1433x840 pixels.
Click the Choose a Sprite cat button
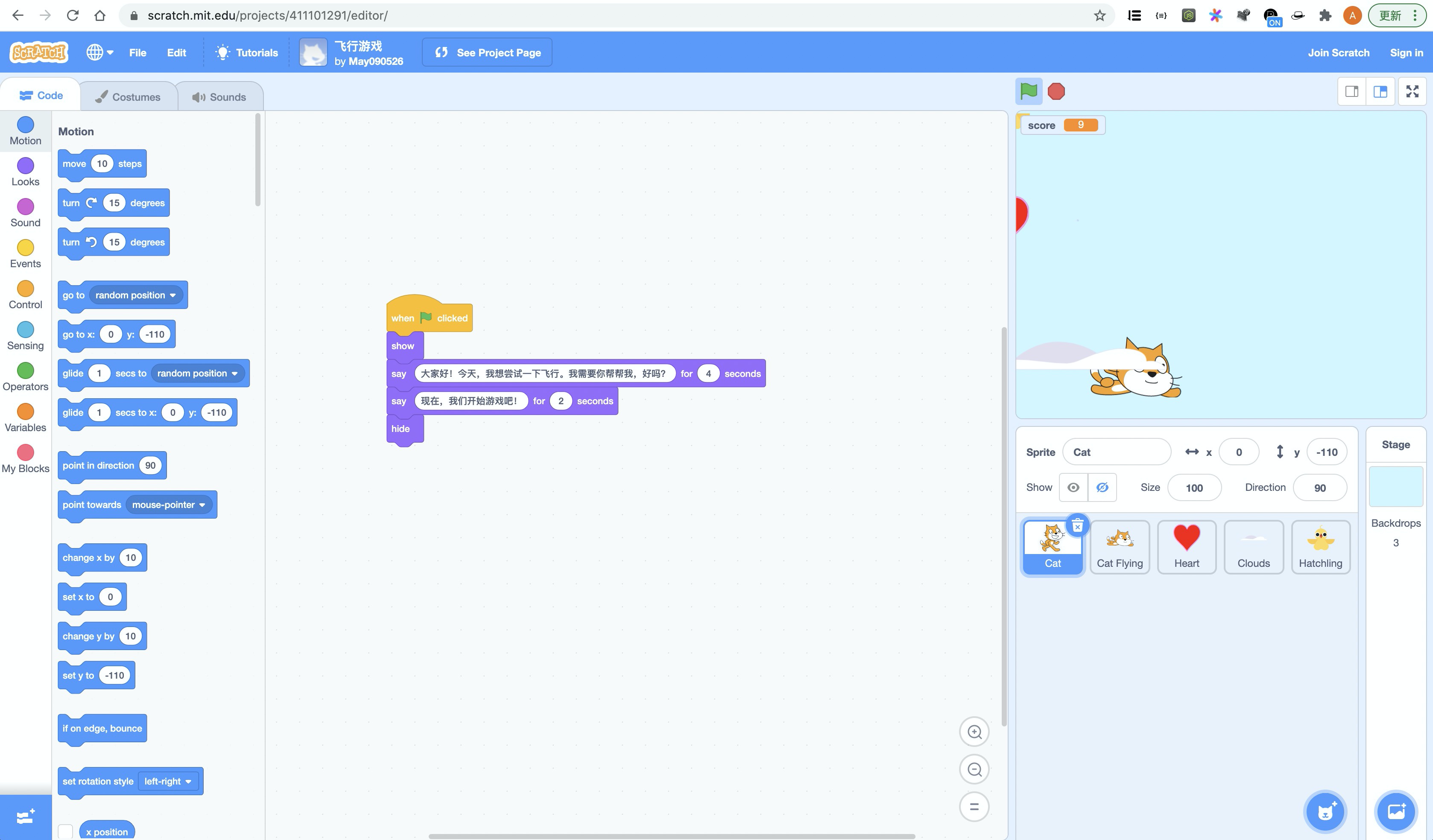pyautogui.click(x=1325, y=811)
